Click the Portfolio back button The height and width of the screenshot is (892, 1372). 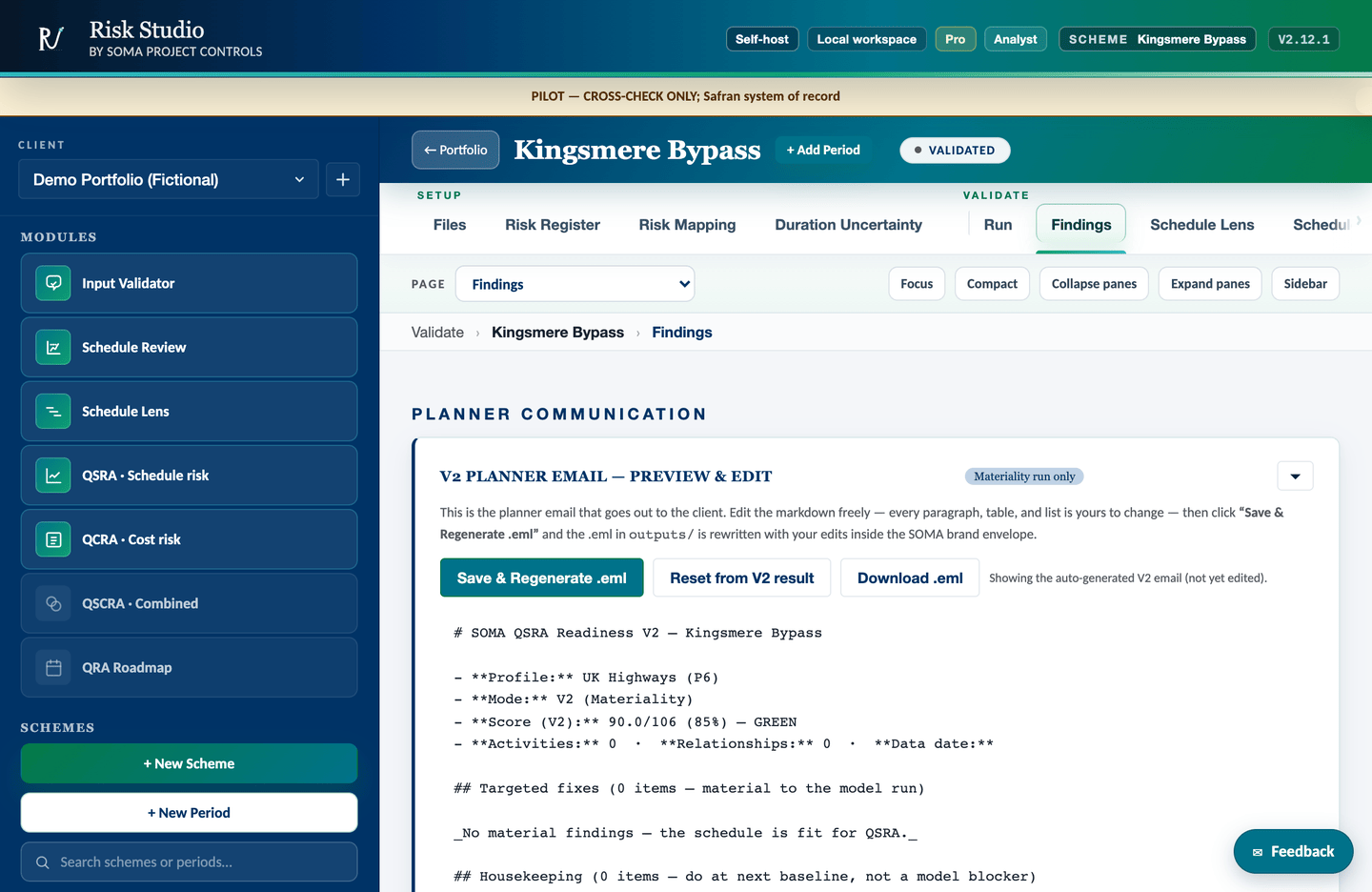click(455, 150)
